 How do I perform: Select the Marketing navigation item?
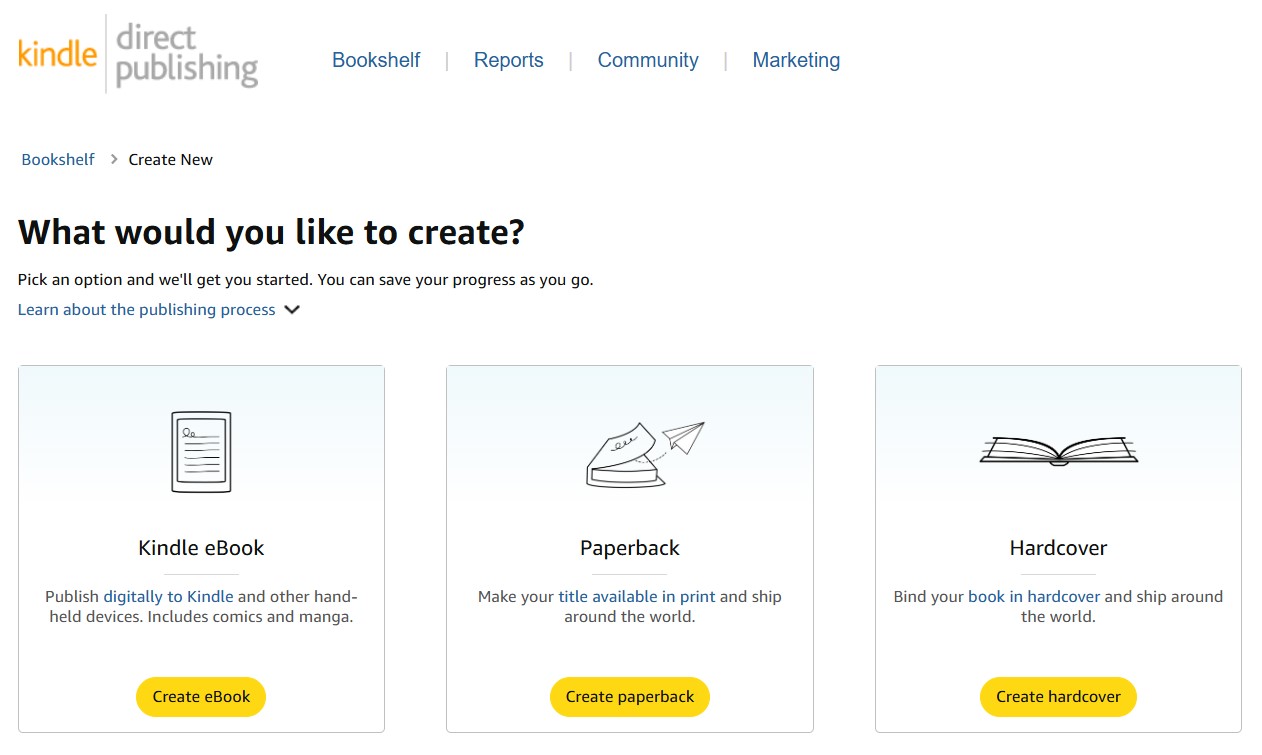click(796, 60)
